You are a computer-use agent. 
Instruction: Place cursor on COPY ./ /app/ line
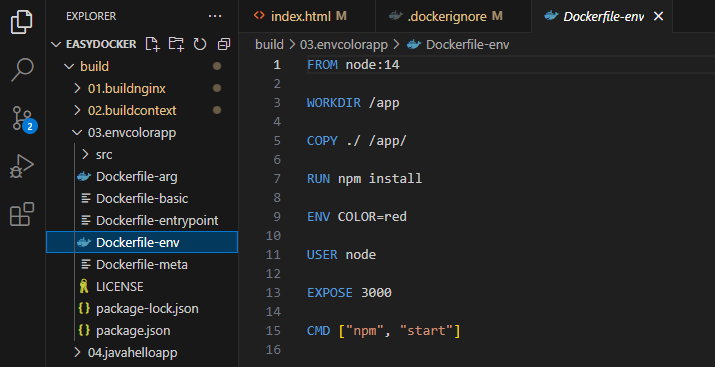(x=357, y=141)
